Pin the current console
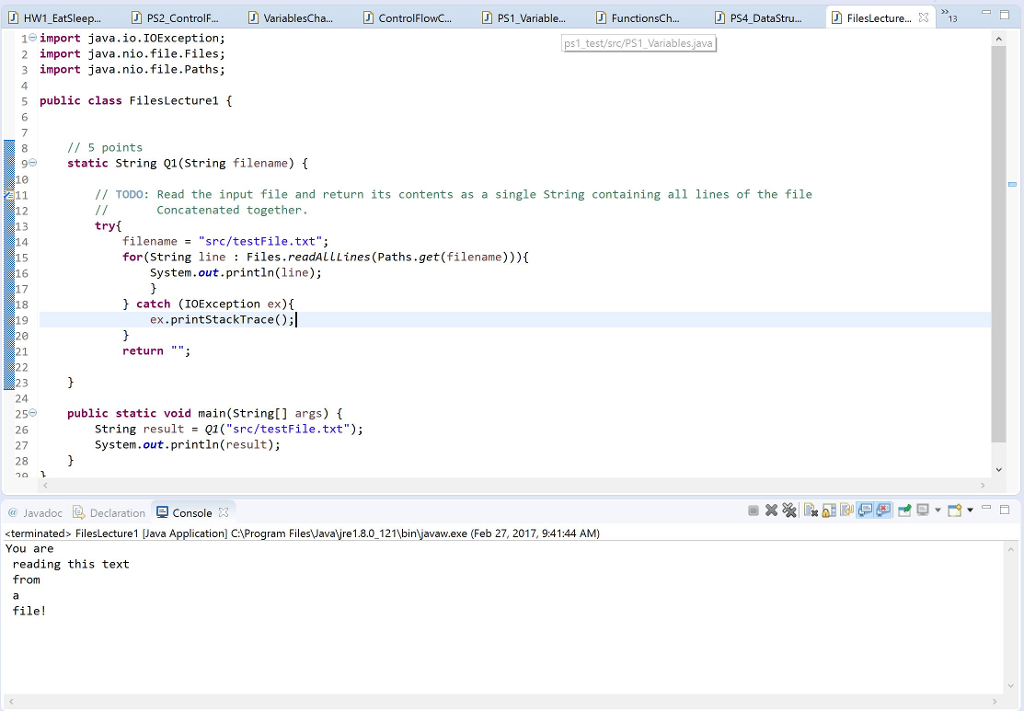The width and height of the screenshot is (1024, 711). click(902, 510)
